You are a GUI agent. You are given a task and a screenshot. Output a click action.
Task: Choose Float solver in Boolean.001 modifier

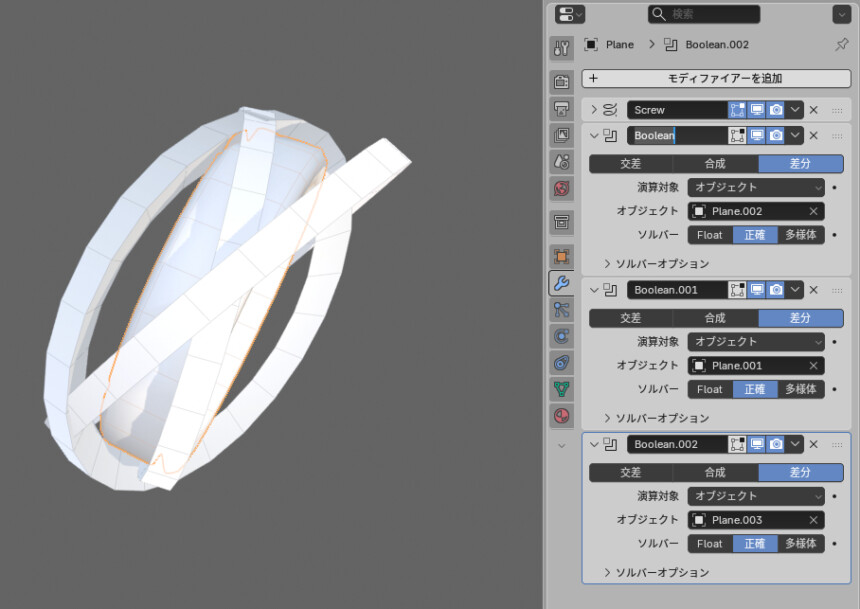pyautogui.click(x=709, y=389)
